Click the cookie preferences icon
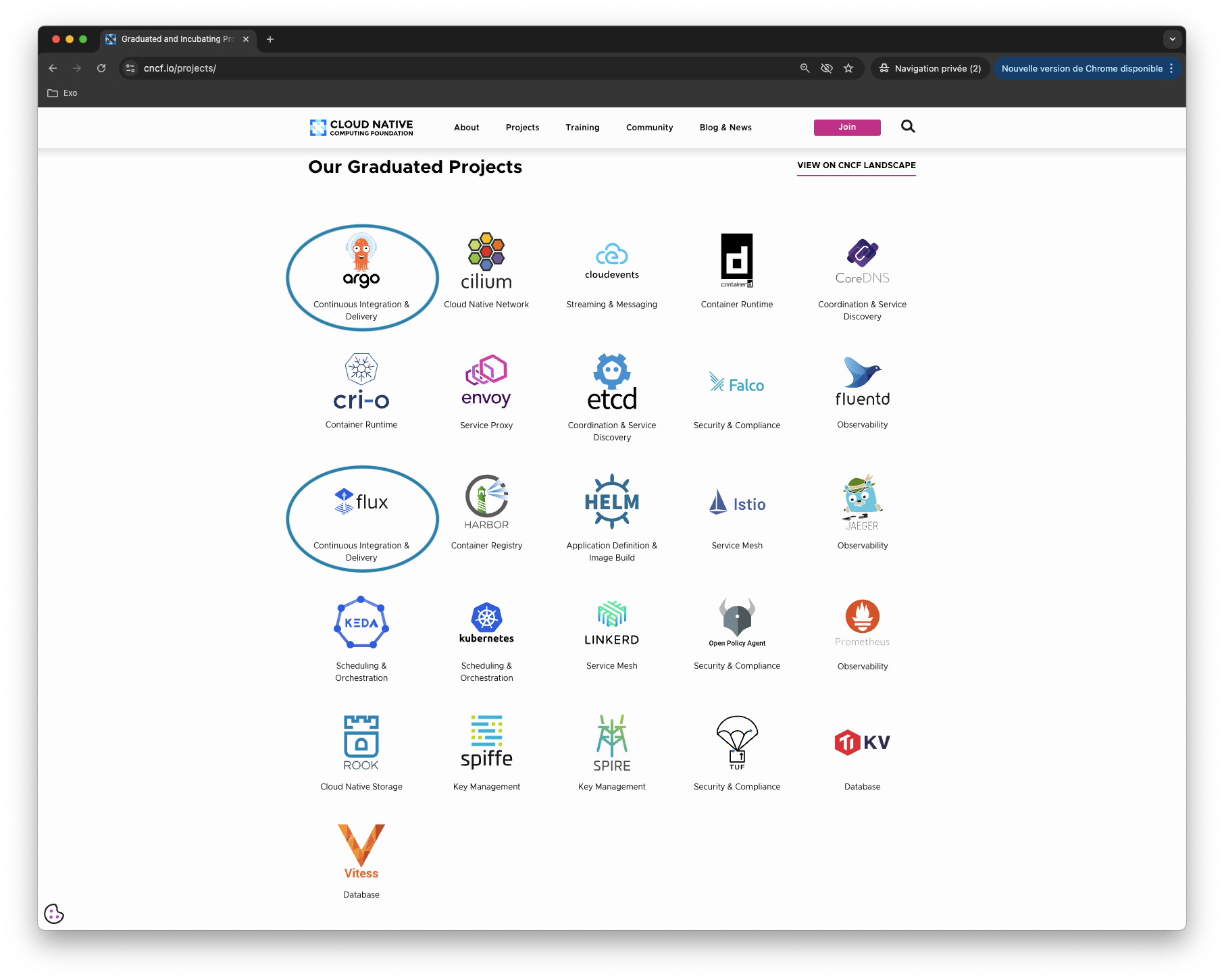 (54, 914)
